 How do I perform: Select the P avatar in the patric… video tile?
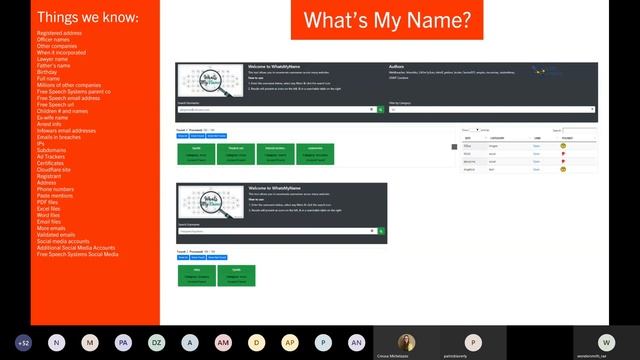tap(473, 343)
